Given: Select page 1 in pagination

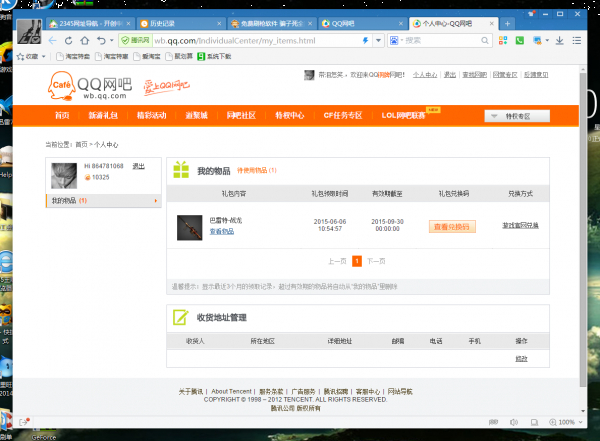Looking at the screenshot, I should tap(357, 261).
